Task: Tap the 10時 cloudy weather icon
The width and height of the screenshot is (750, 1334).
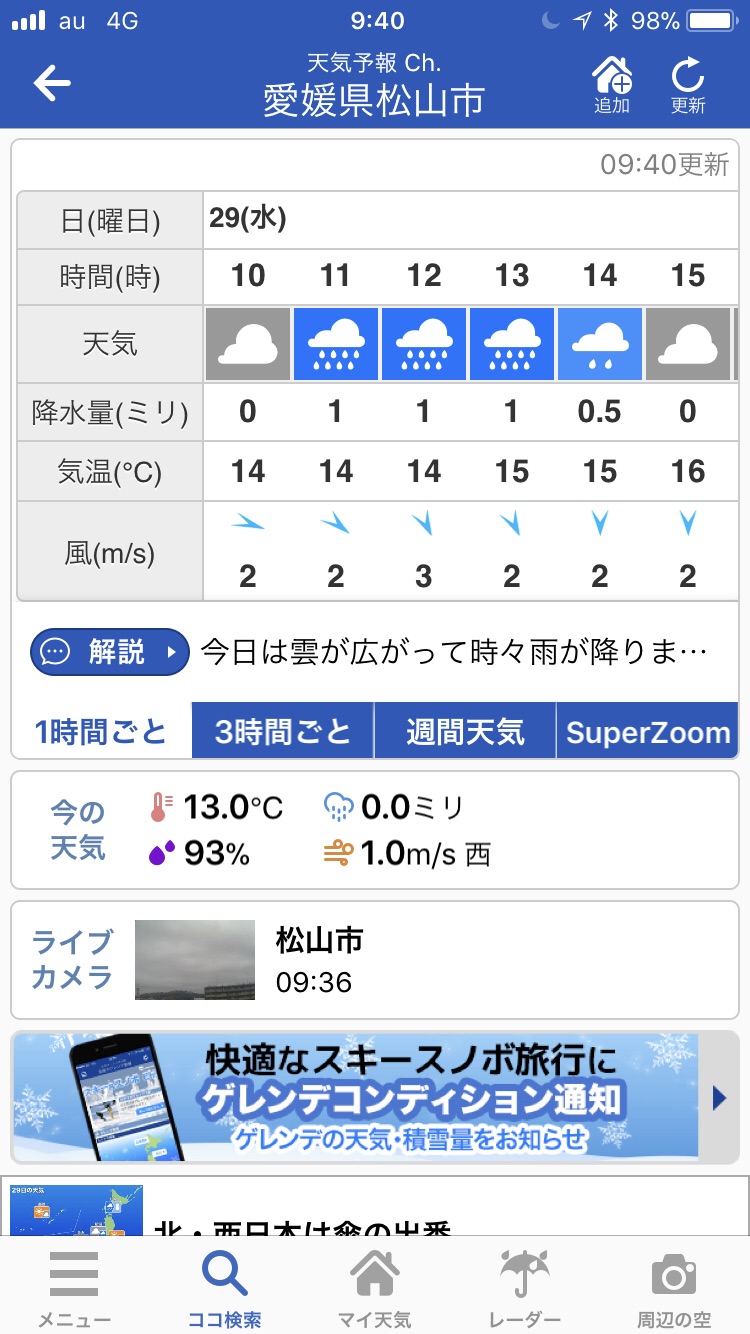Action: pos(248,345)
